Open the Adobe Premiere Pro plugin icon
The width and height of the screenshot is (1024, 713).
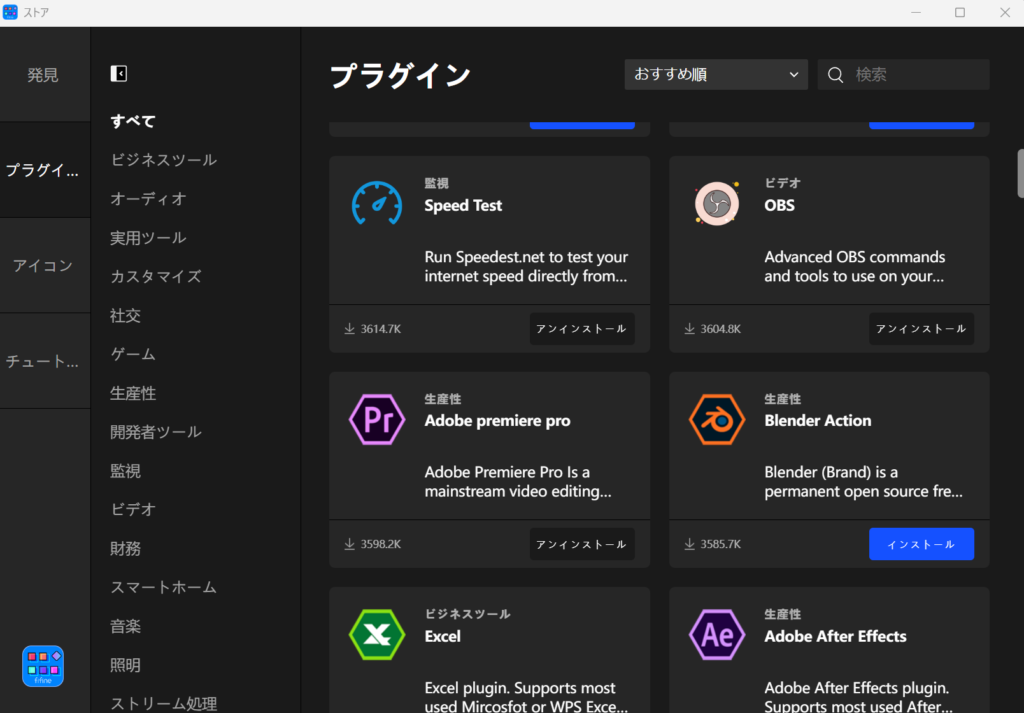pyautogui.click(x=376, y=420)
